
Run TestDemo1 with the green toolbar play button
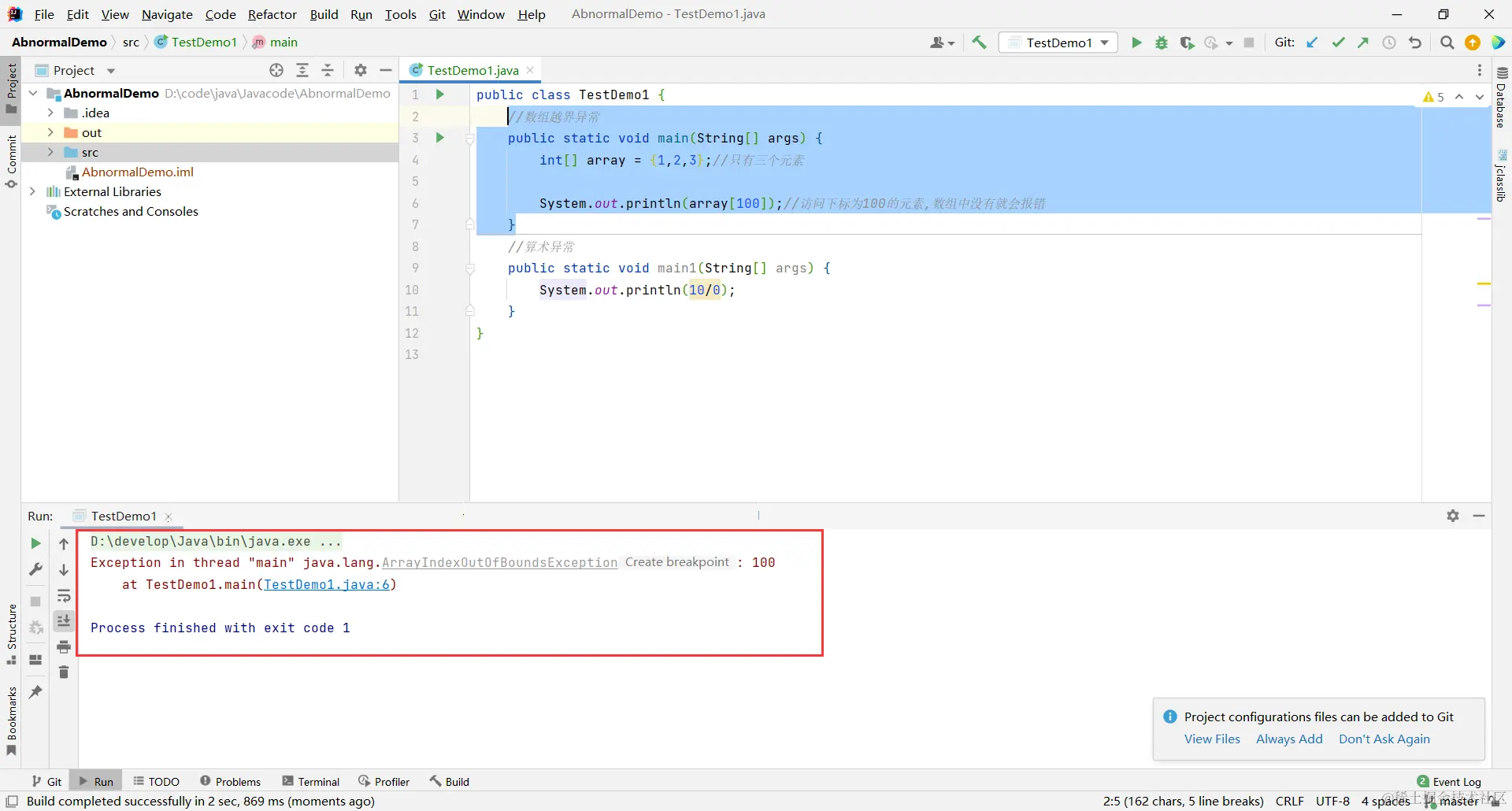[1136, 43]
